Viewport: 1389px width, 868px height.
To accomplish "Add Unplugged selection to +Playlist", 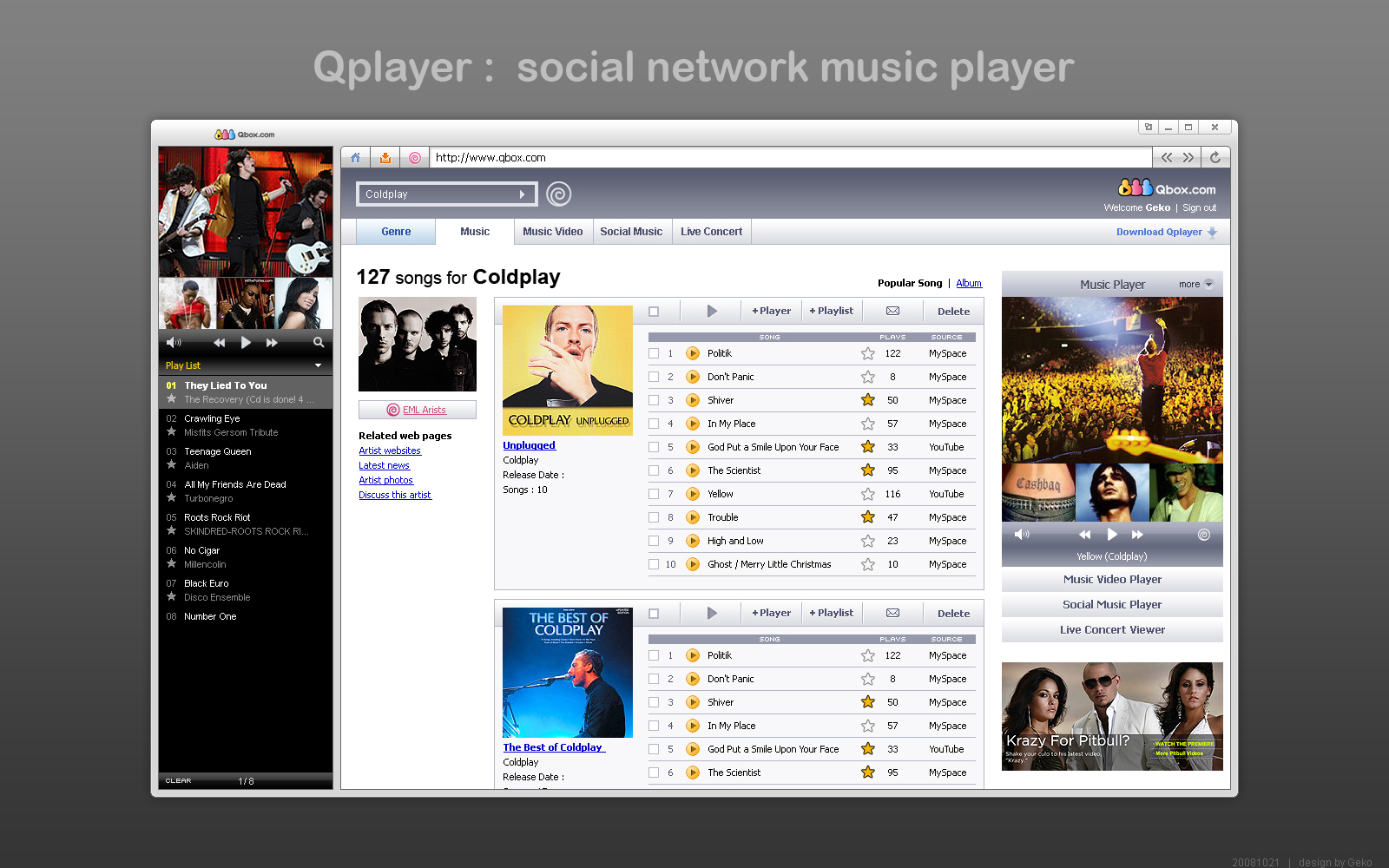I will 831,311.
